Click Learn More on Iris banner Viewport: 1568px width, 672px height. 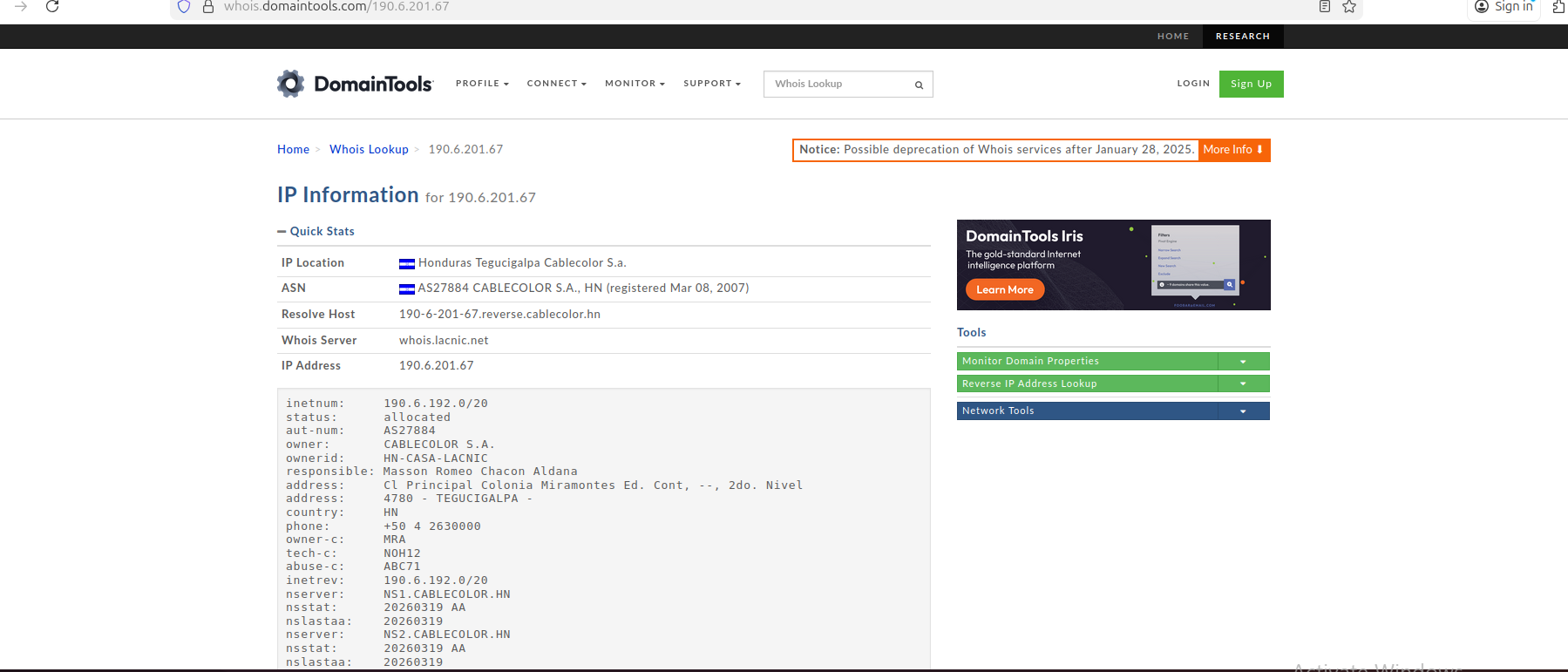pos(1005,289)
